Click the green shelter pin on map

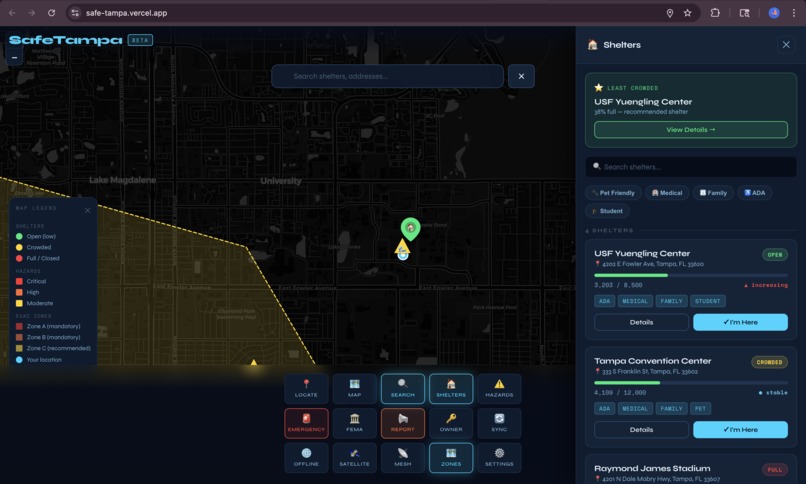(410, 228)
